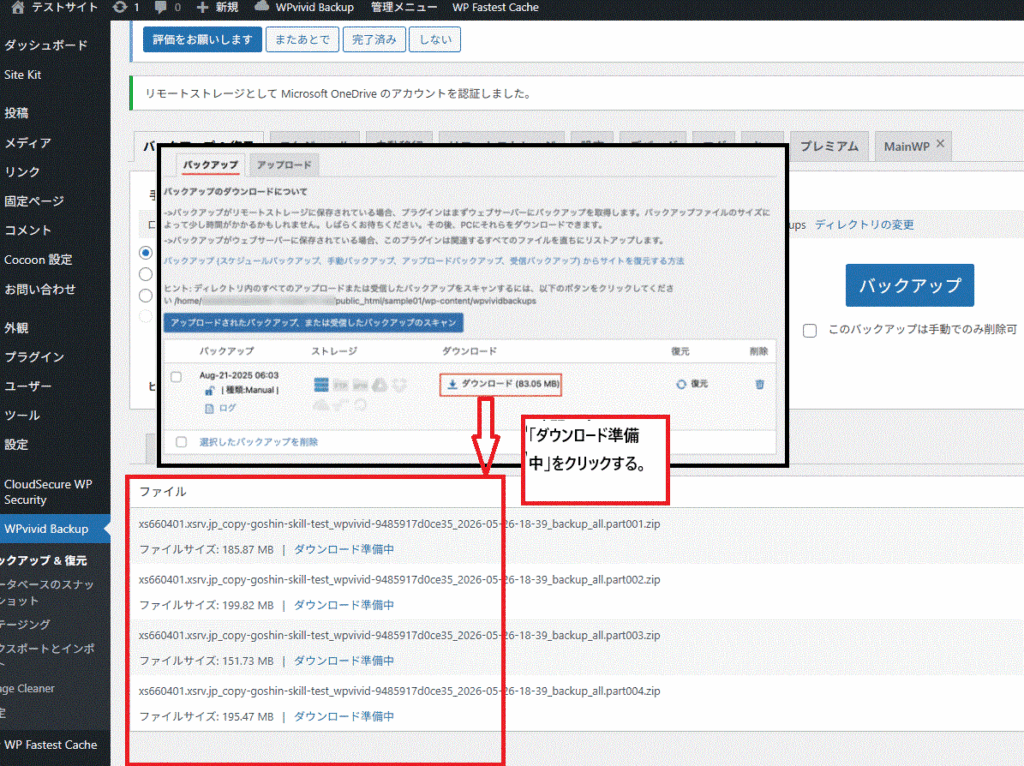Open the comments bubble icon in admin bar

tap(161, 7)
